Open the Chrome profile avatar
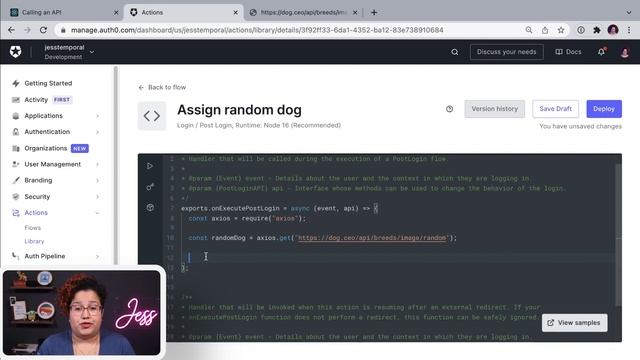This screenshot has height=360, width=640. pos(613,30)
